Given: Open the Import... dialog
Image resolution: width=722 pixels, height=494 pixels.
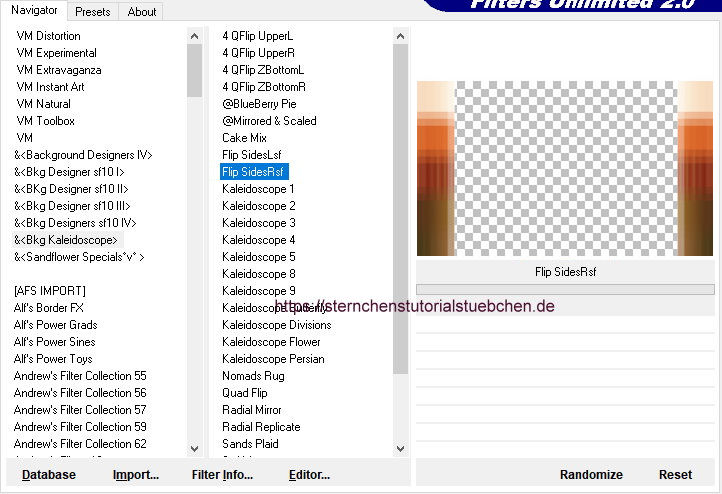Looking at the screenshot, I should (136, 475).
